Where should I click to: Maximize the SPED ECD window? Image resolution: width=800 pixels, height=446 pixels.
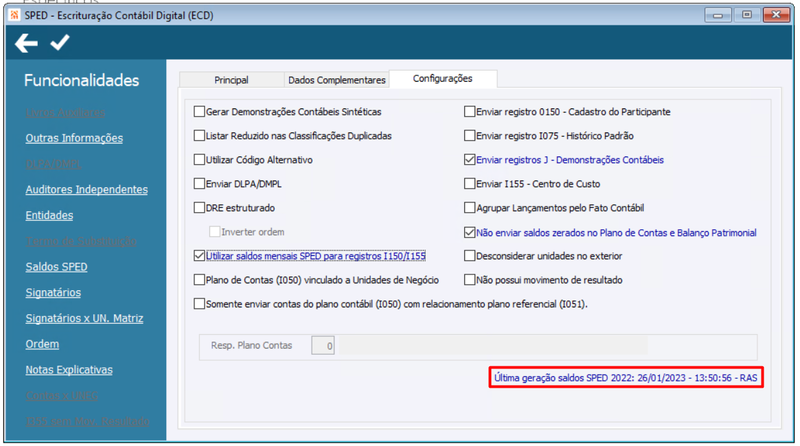(x=747, y=15)
